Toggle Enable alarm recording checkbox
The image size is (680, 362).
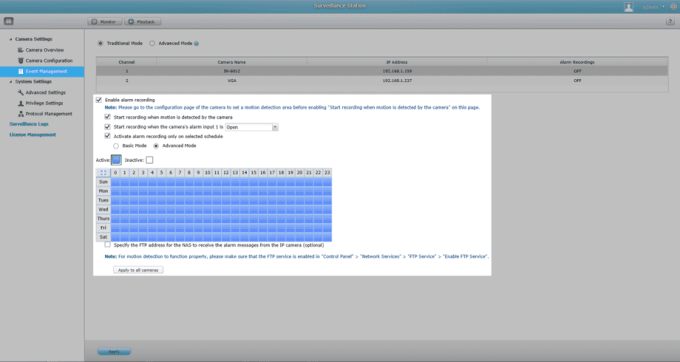point(99,100)
